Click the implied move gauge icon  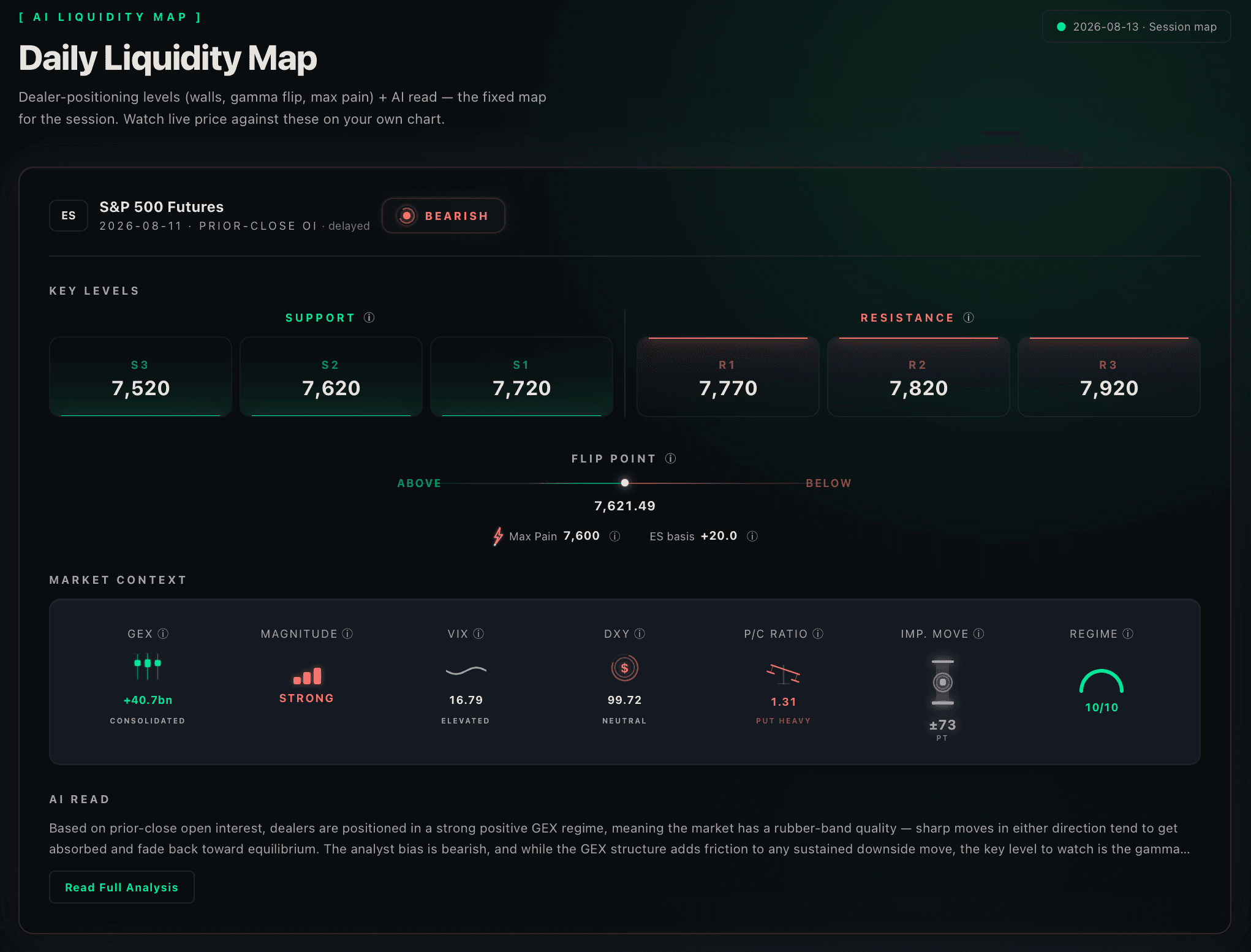942,682
